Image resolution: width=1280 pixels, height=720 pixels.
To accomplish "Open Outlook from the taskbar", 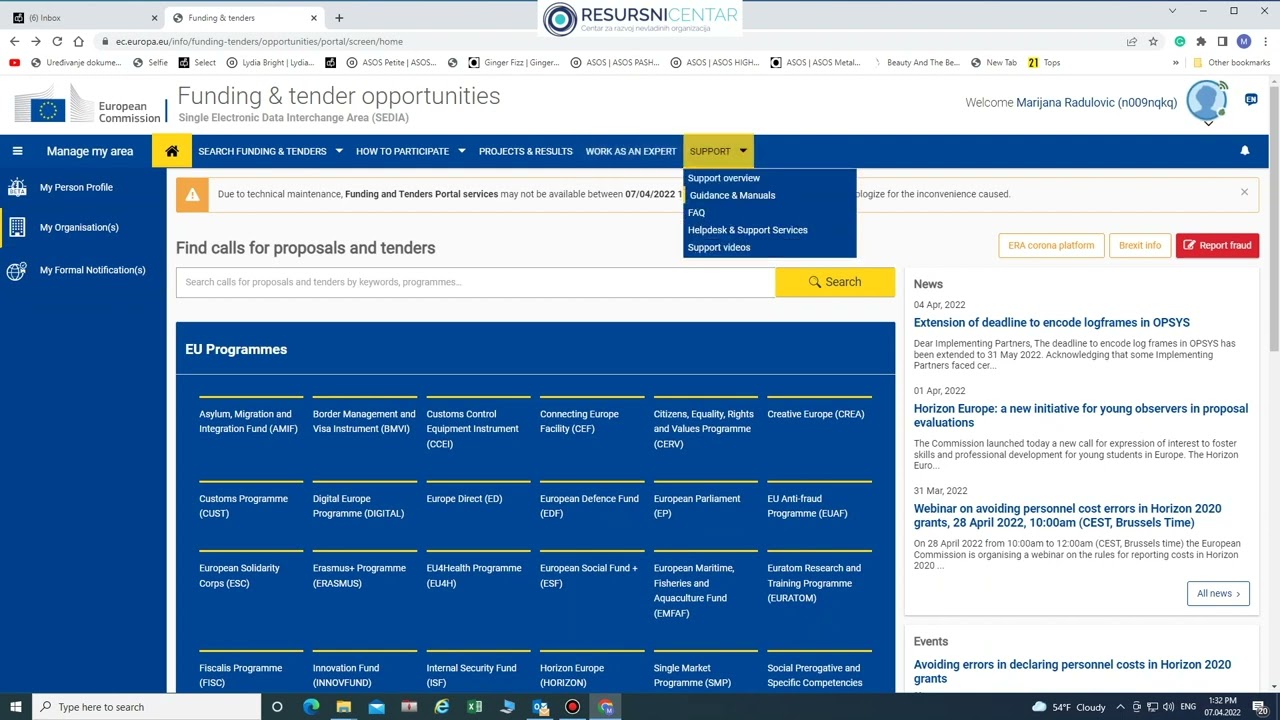I will click(x=540, y=707).
